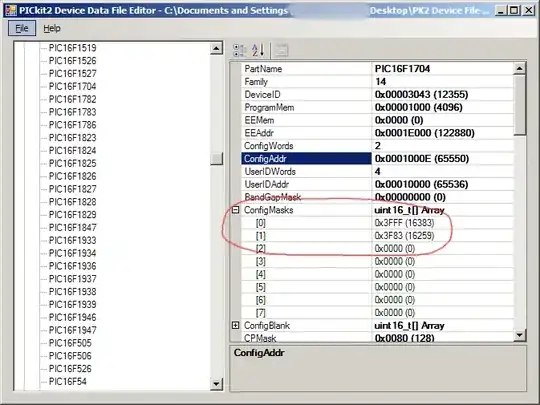
Task: Click the Categorized view toolbar icon
Action: (240, 50)
